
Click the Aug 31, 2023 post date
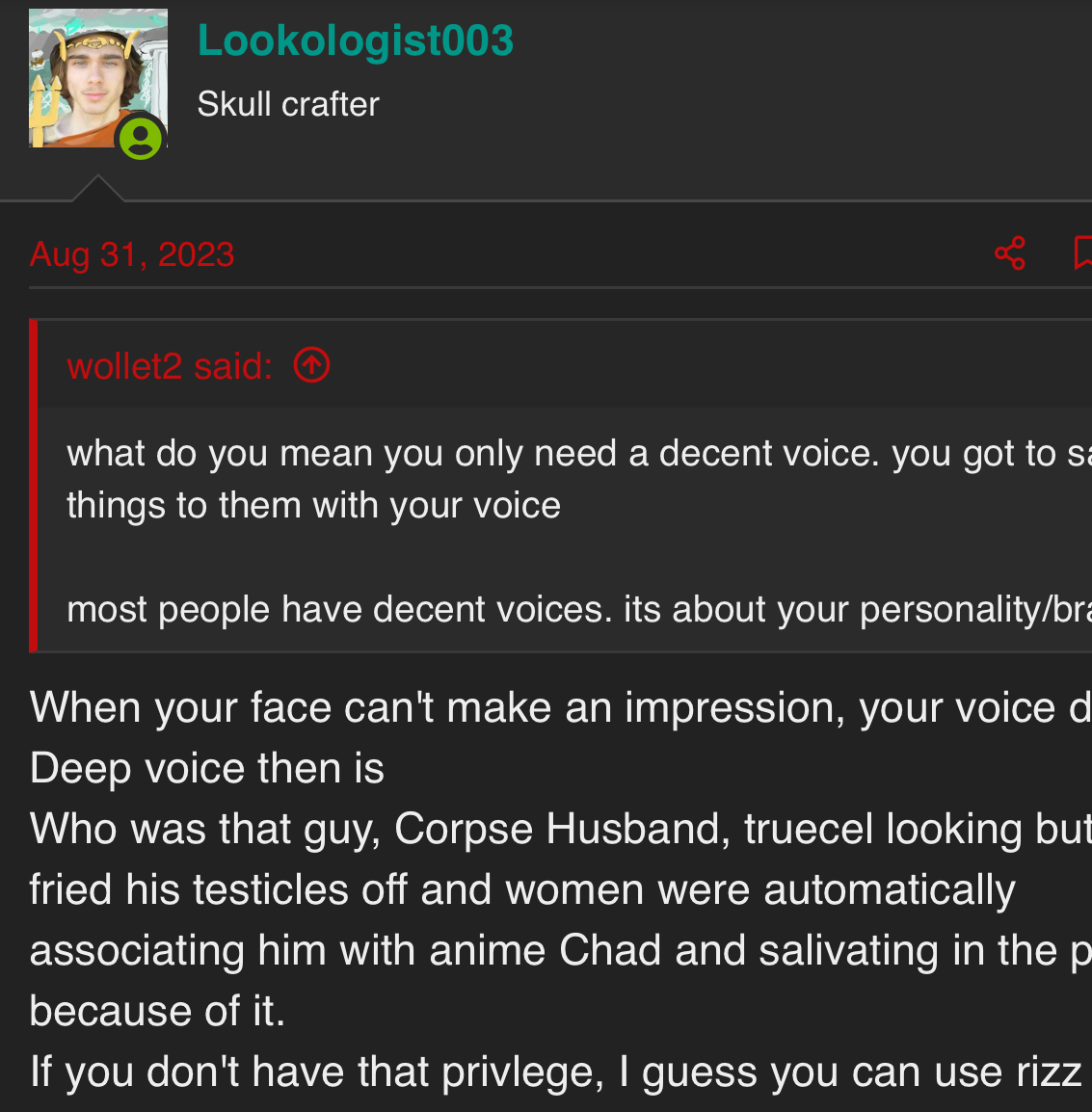point(132,254)
